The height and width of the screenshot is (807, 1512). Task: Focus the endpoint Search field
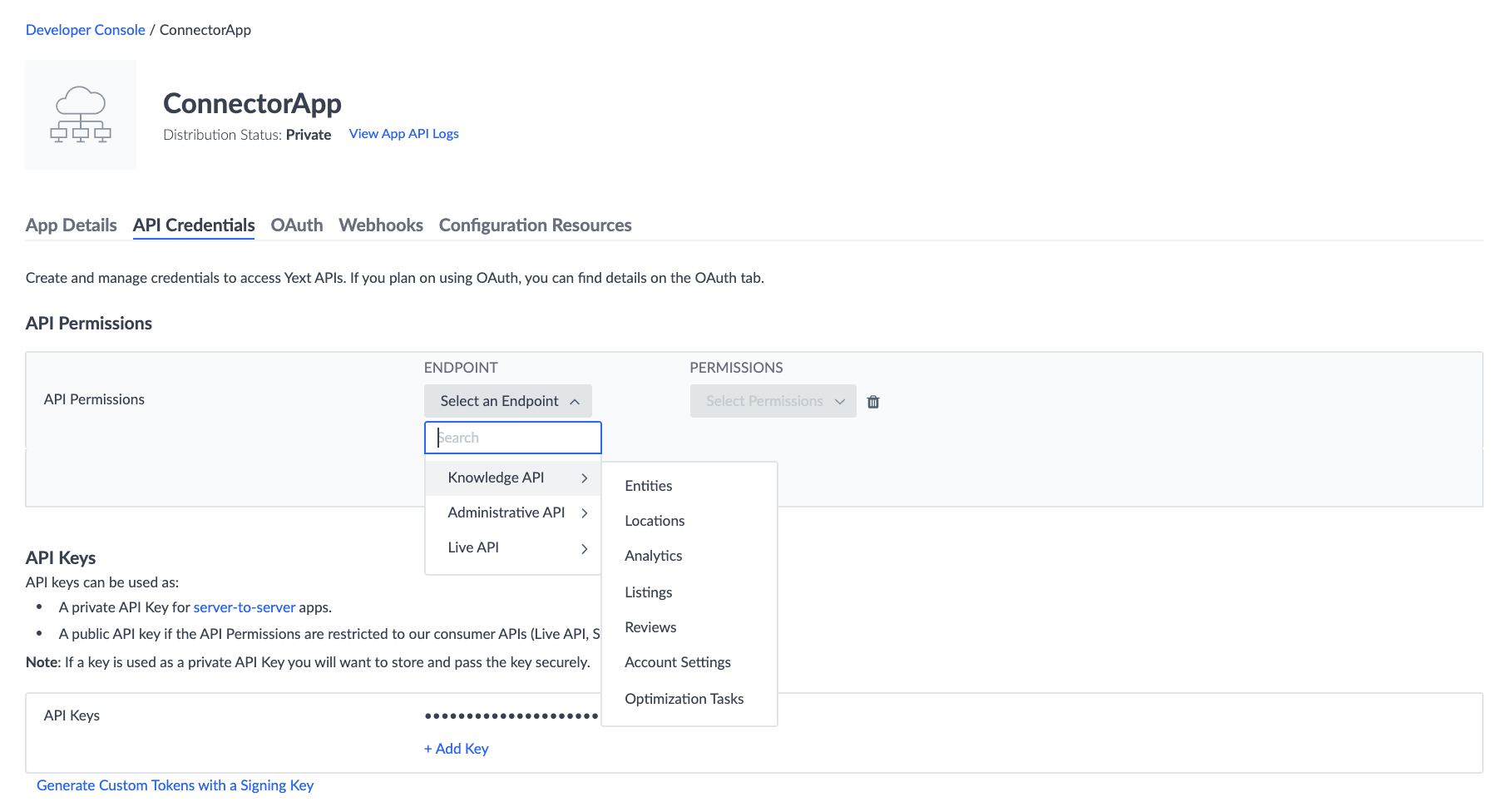[513, 438]
